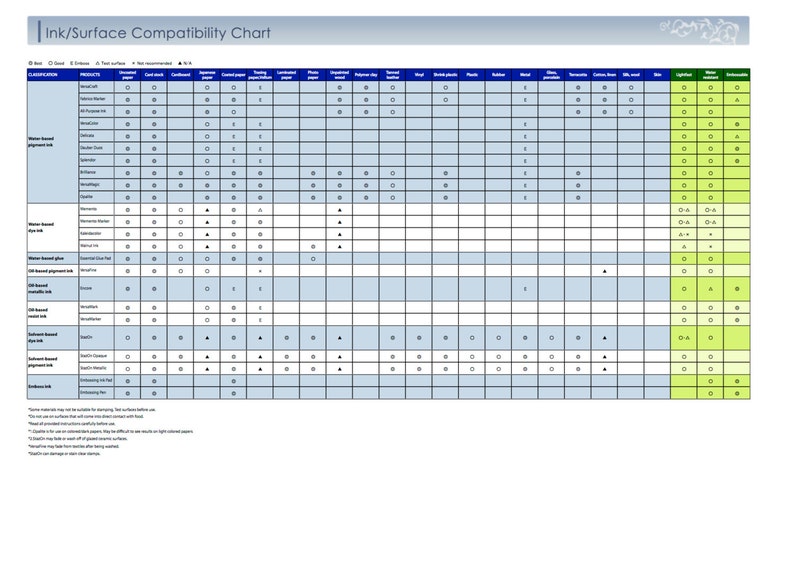Click the 'All-Purpose Ink' product cell

coord(96,111)
